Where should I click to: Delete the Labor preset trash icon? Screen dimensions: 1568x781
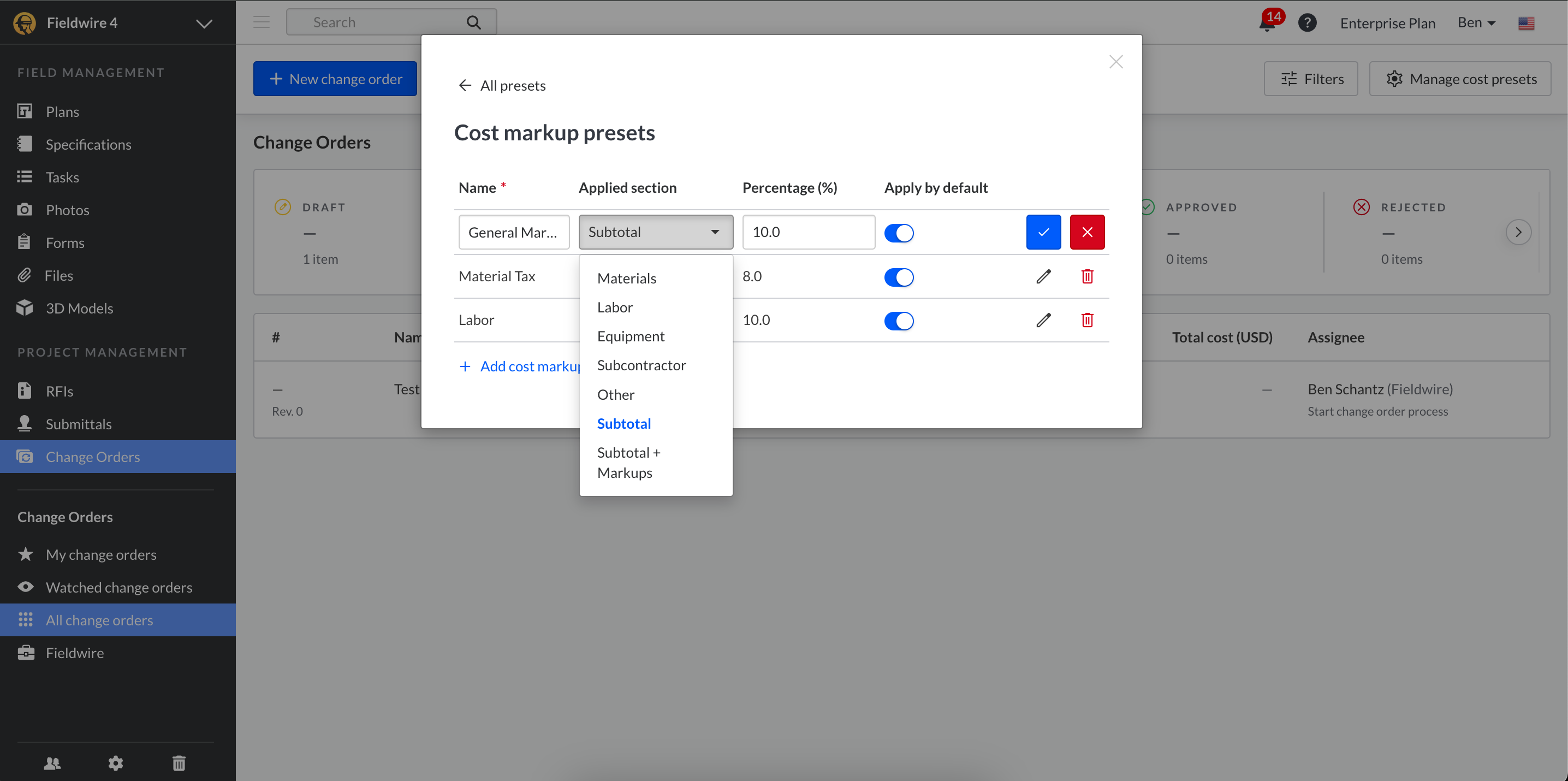tap(1086, 320)
